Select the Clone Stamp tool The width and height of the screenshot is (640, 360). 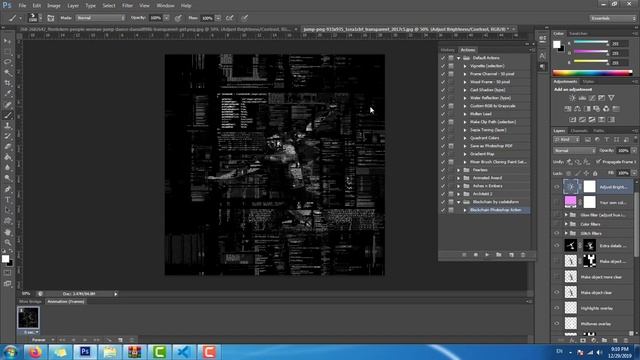click(x=7, y=126)
